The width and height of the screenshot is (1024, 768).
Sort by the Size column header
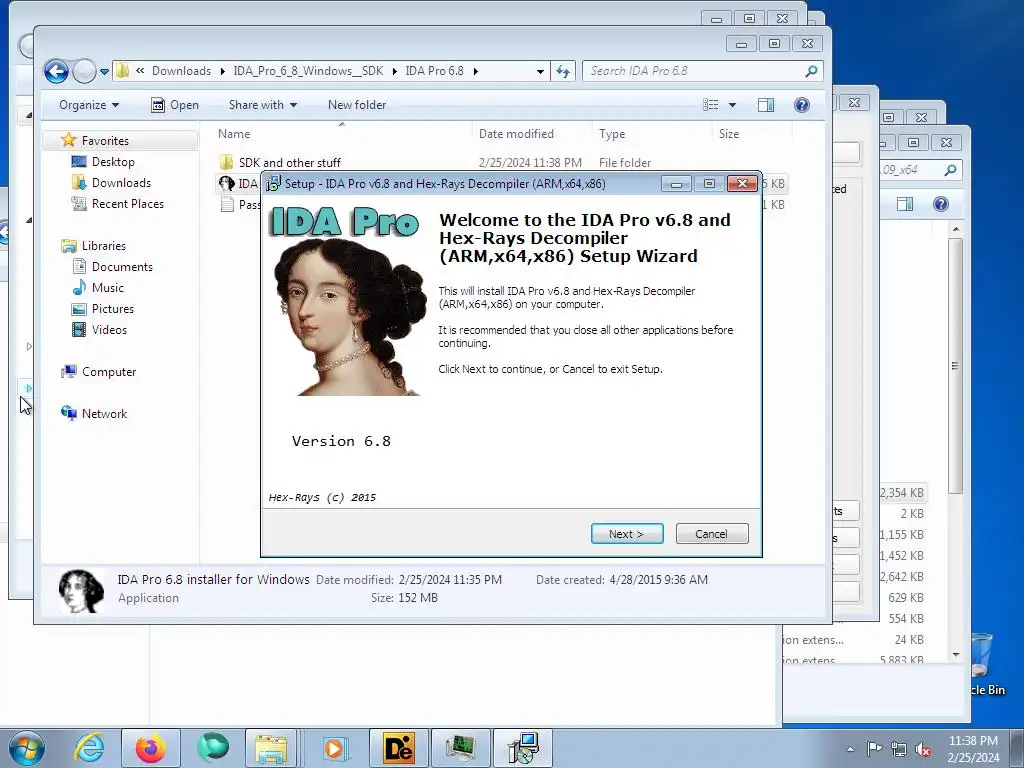(729, 133)
